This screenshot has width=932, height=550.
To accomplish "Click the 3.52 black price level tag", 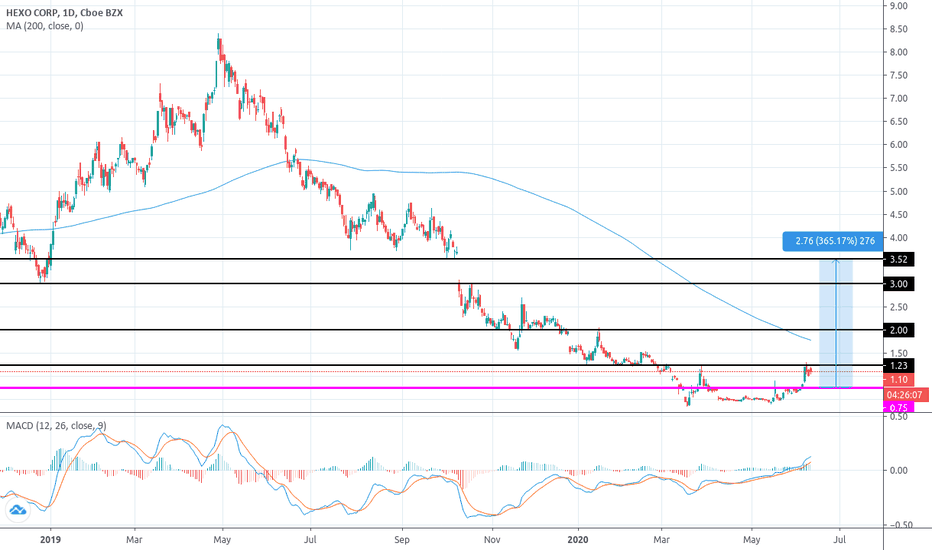I will [899, 259].
